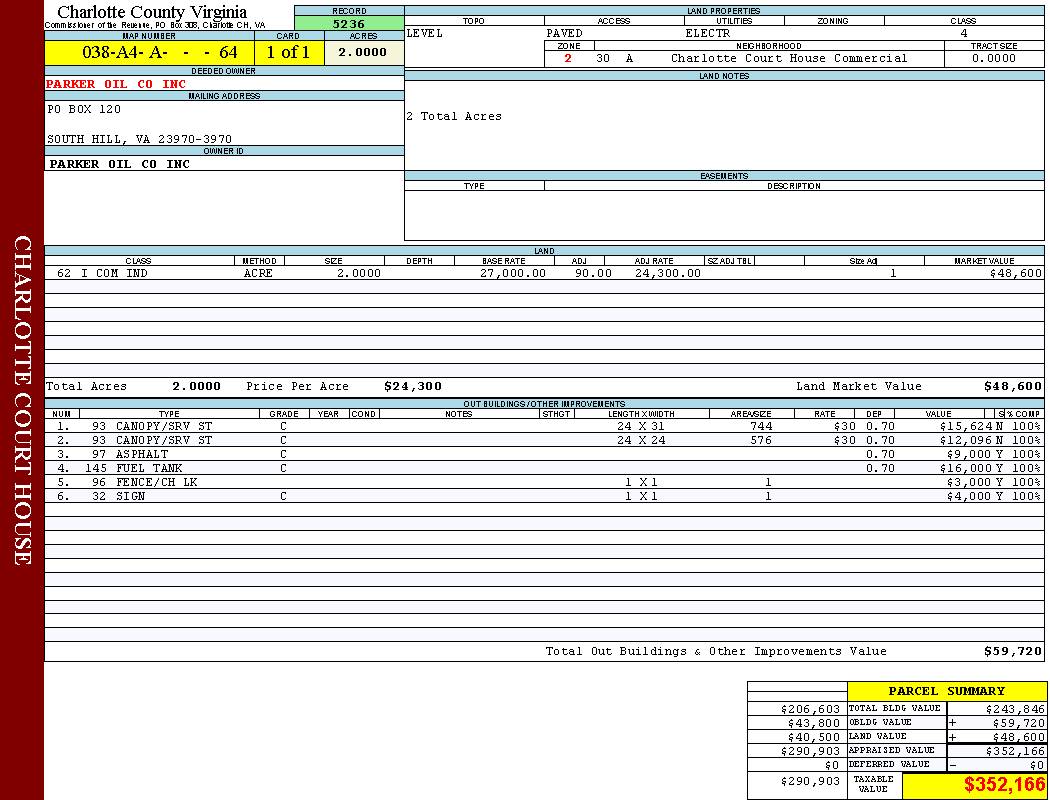Click the "1 of 1" card indicator
The image size is (1050, 800).
(288, 53)
